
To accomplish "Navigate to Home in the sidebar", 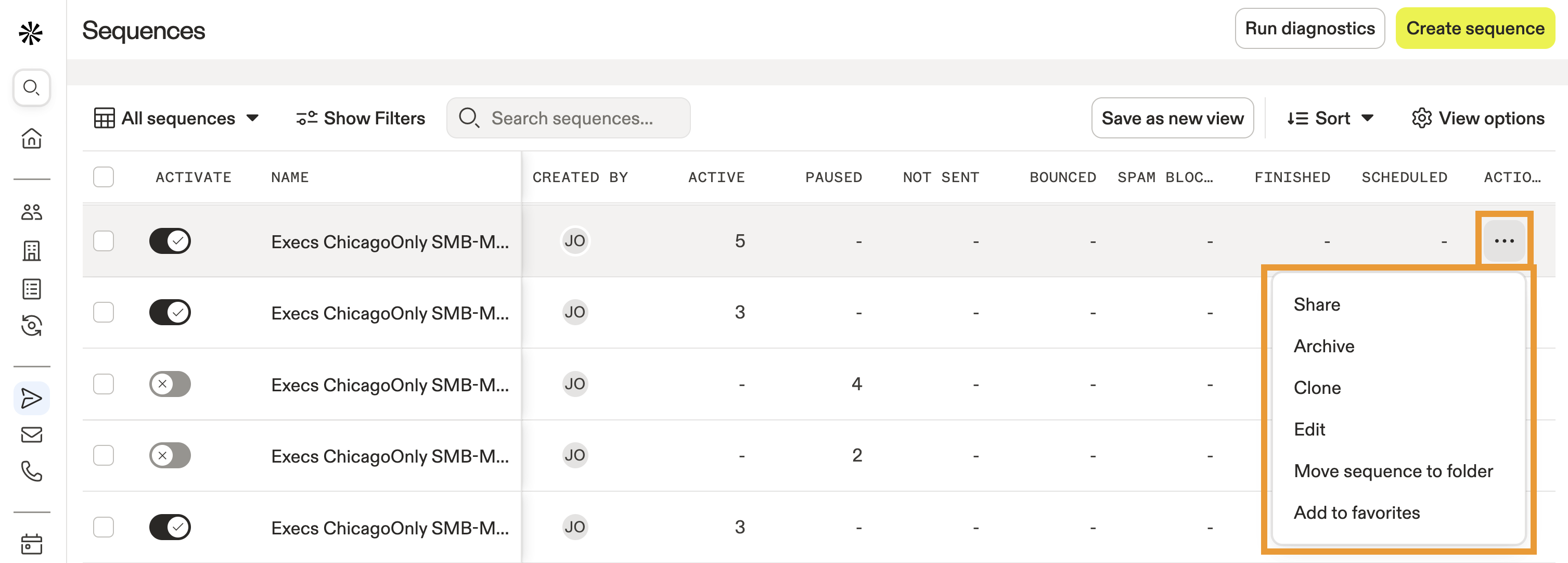I will coord(31,138).
